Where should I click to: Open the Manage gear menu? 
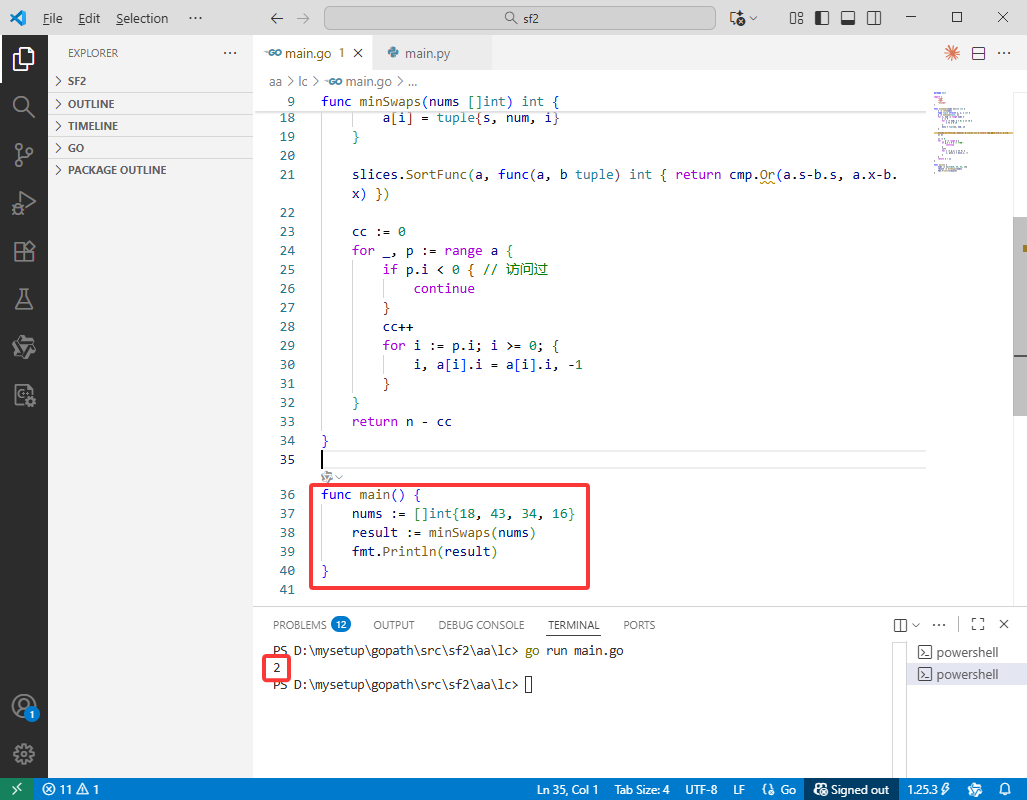point(24,754)
